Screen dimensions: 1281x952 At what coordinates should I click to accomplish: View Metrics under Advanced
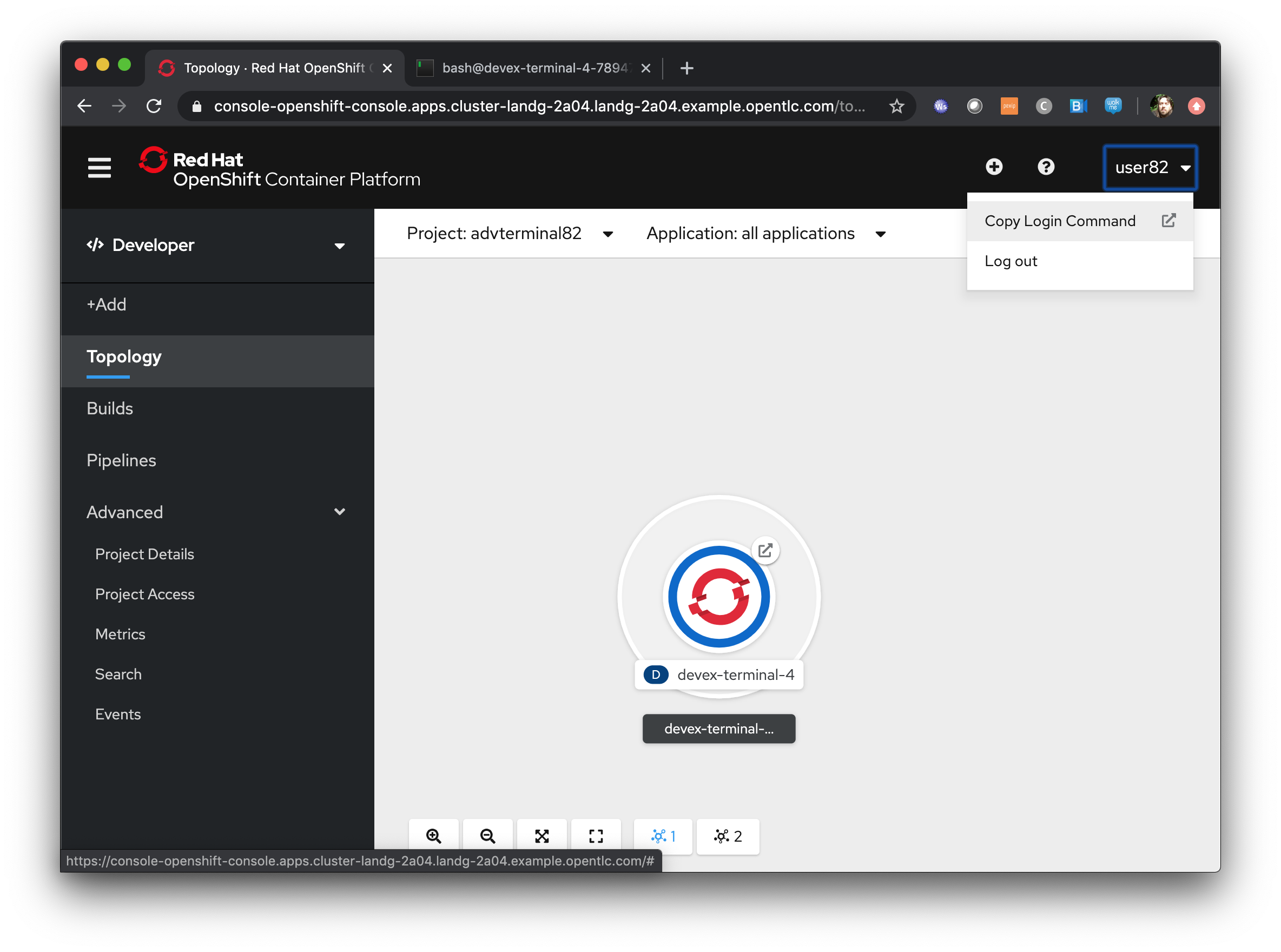pyautogui.click(x=120, y=634)
